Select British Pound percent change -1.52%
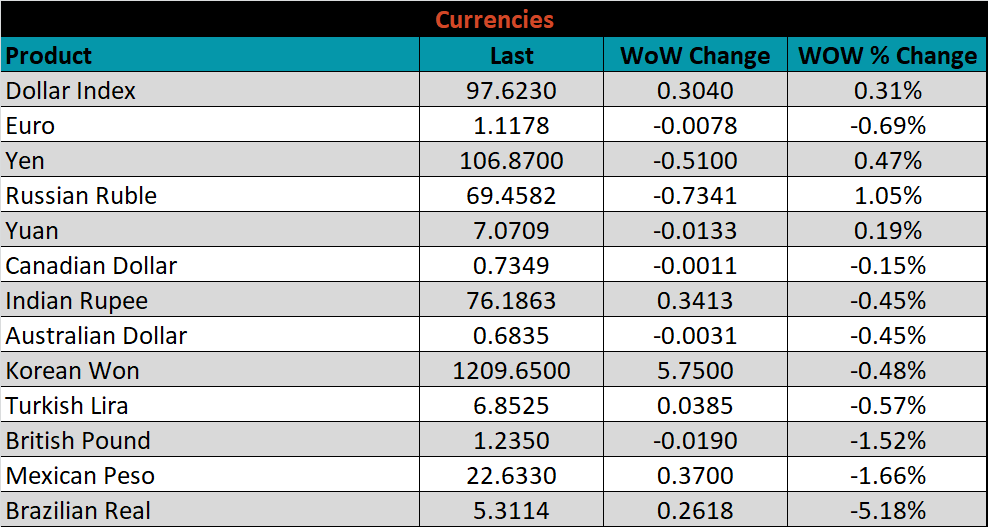The image size is (988, 527). (x=887, y=441)
